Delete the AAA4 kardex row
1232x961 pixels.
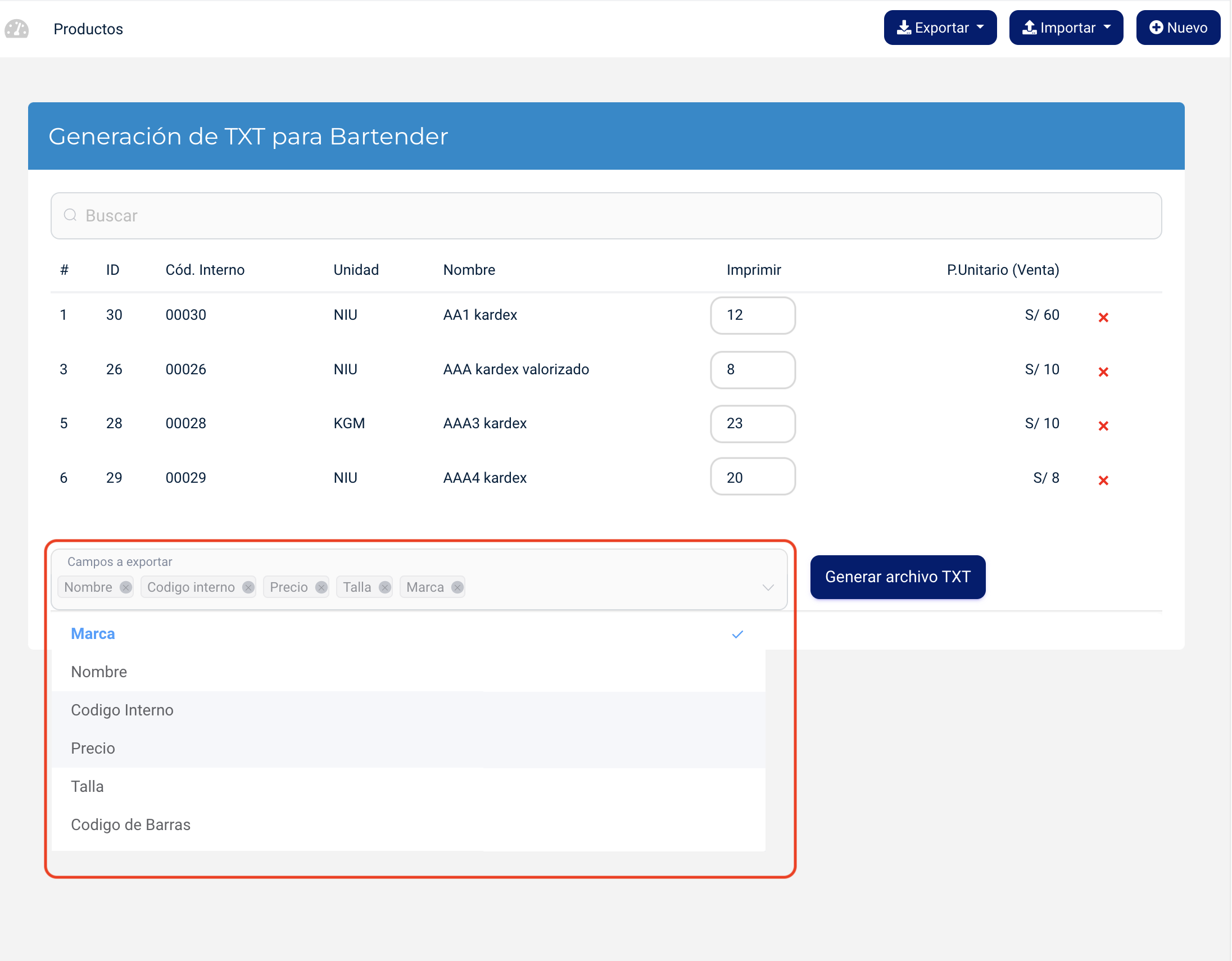coord(1103,480)
